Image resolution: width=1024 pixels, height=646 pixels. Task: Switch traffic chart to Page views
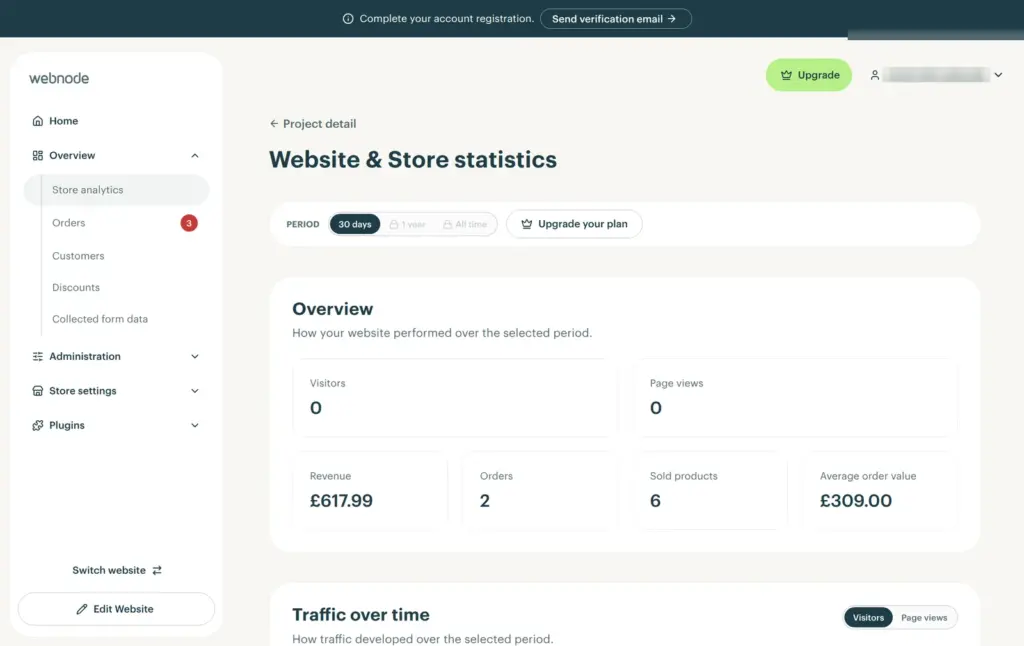[x=924, y=617]
